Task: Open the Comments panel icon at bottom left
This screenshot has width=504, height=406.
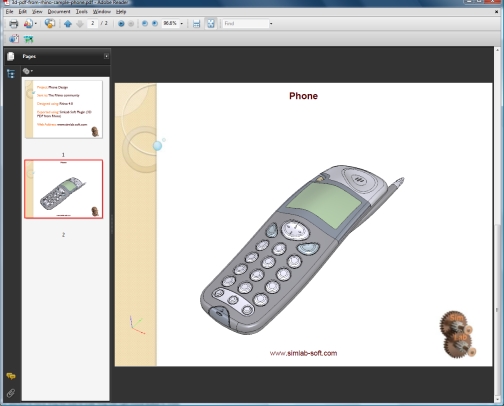Action: click(x=11, y=376)
